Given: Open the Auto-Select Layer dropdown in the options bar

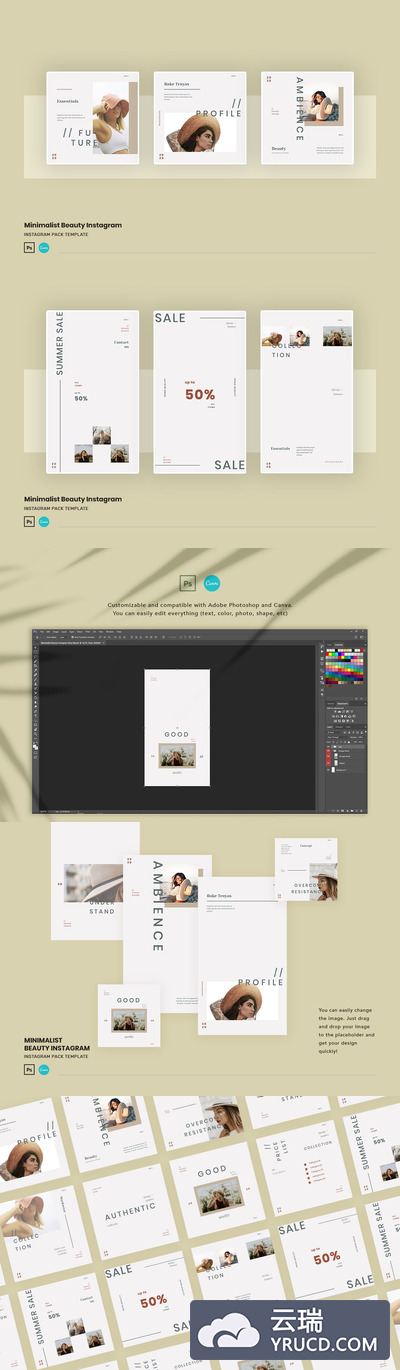Looking at the screenshot, I should click(63, 637).
